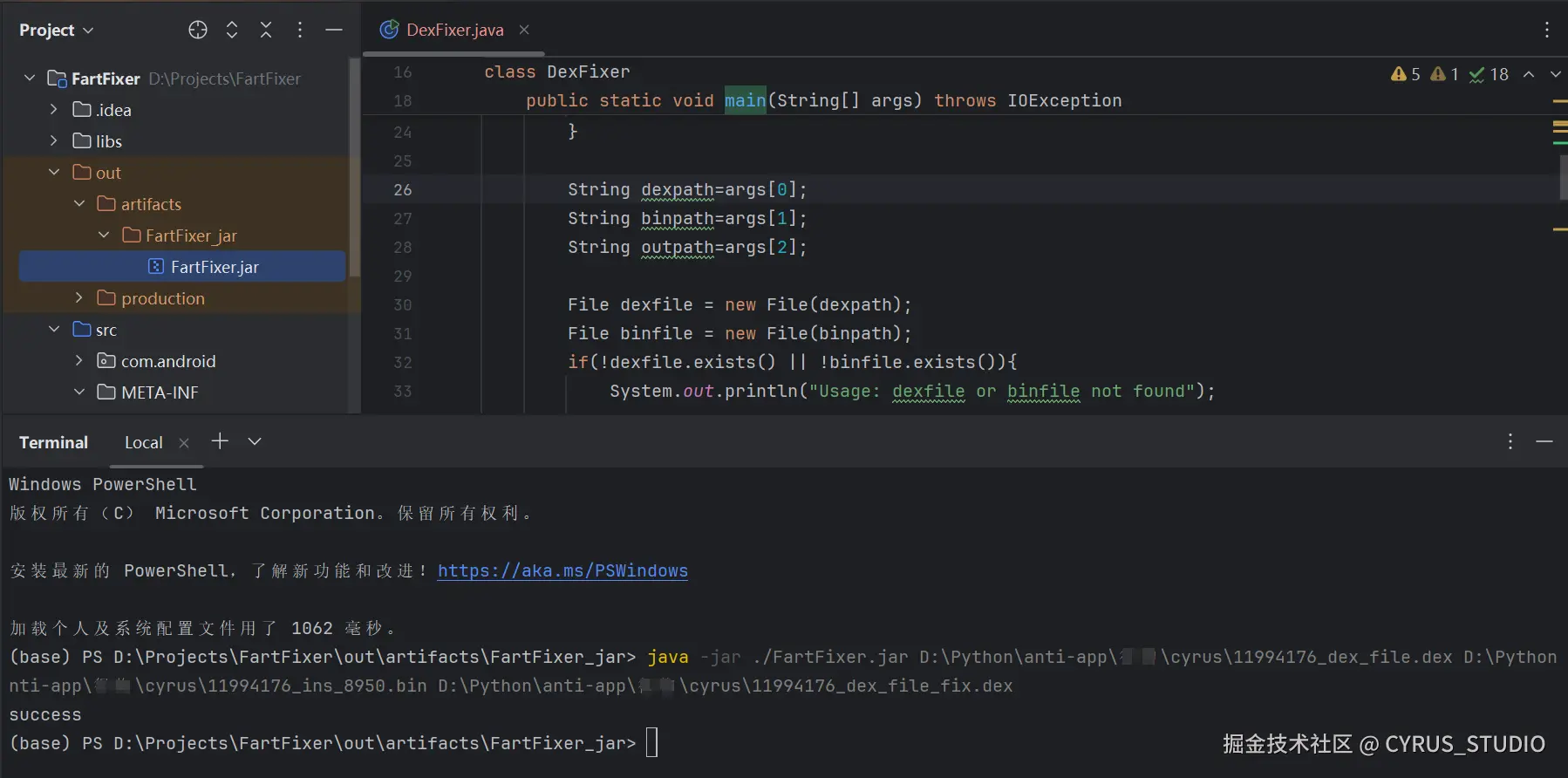Image resolution: width=1568 pixels, height=778 pixels.
Task: Open the aka.ms/PSWindows link
Action: point(562,570)
